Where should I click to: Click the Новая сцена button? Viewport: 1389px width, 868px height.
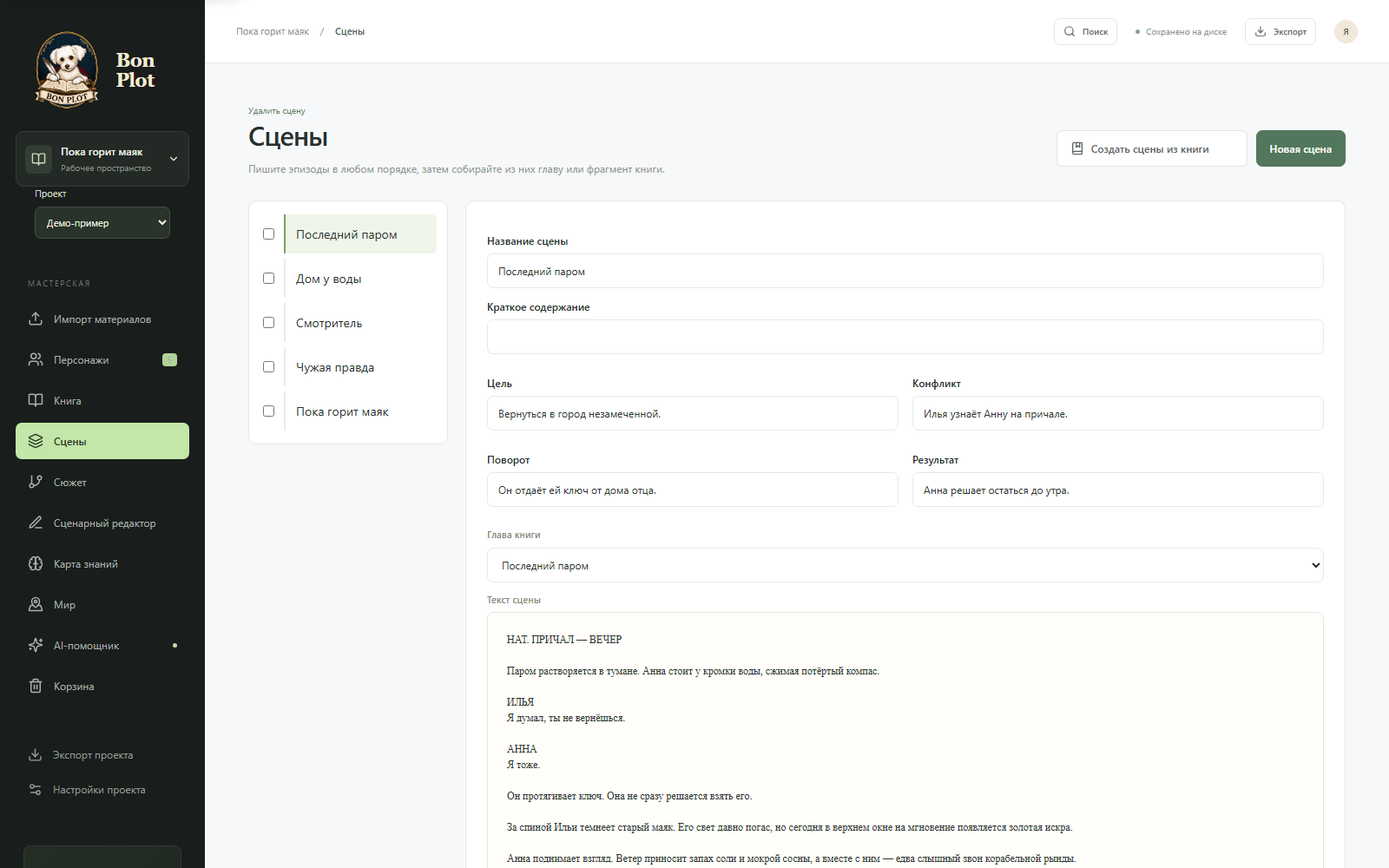[x=1300, y=148]
